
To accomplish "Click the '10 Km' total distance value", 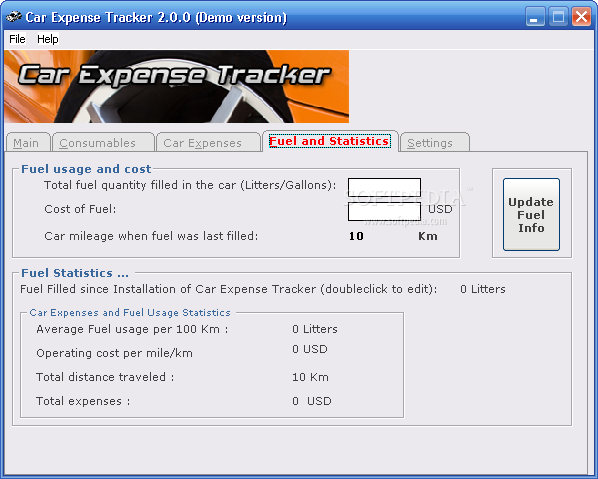I will pyautogui.click(x=310, y=377).
